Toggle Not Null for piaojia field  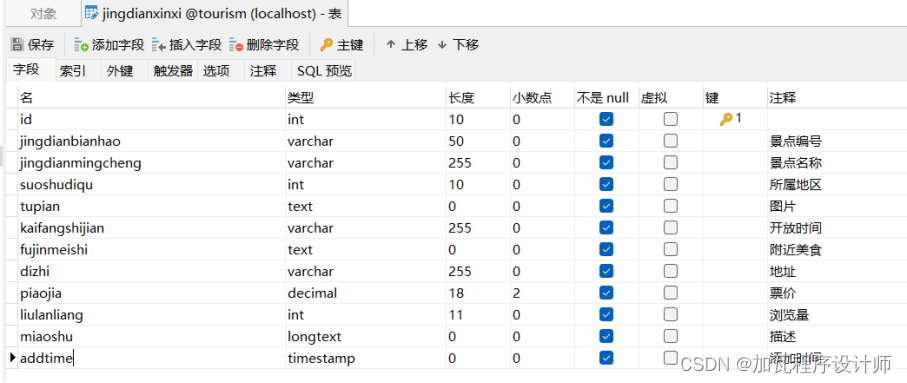pyautogui.click(x=606, y=293)
